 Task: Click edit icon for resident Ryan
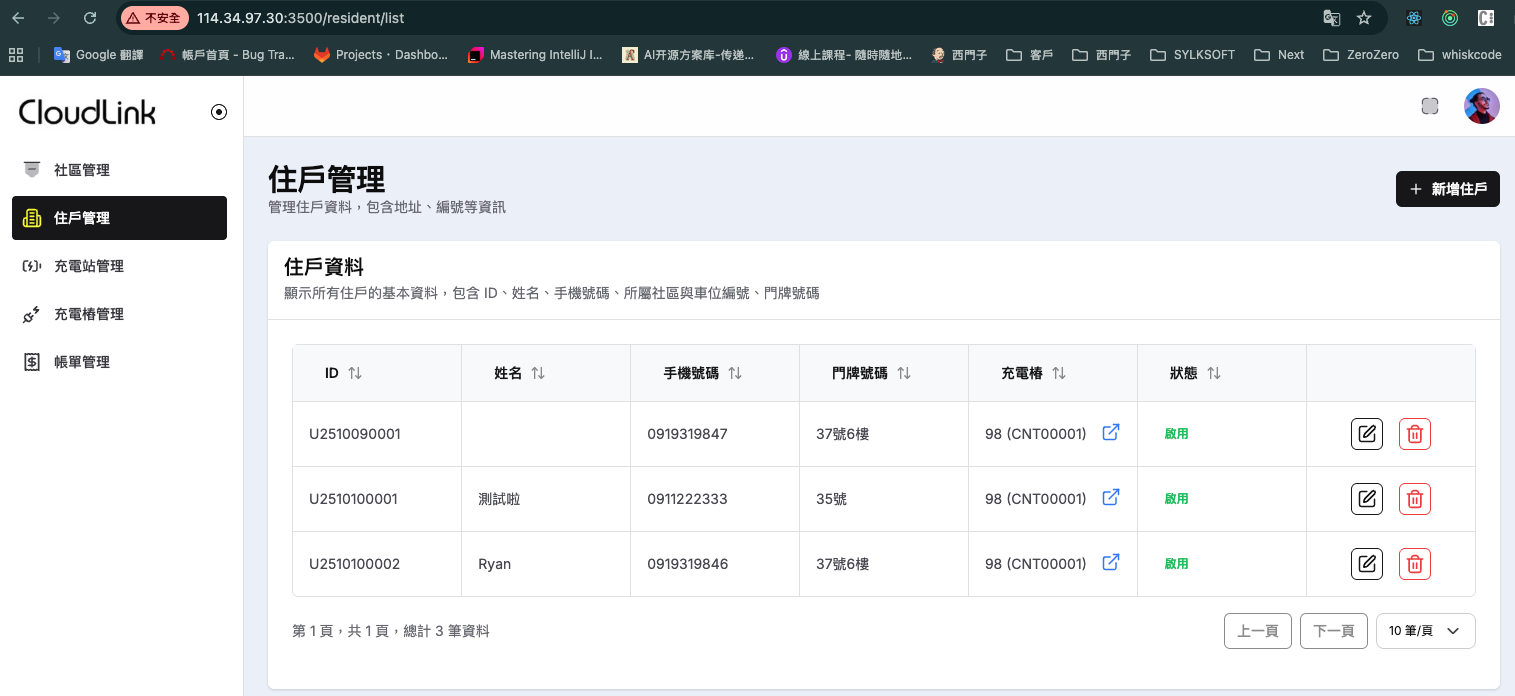1366,564
